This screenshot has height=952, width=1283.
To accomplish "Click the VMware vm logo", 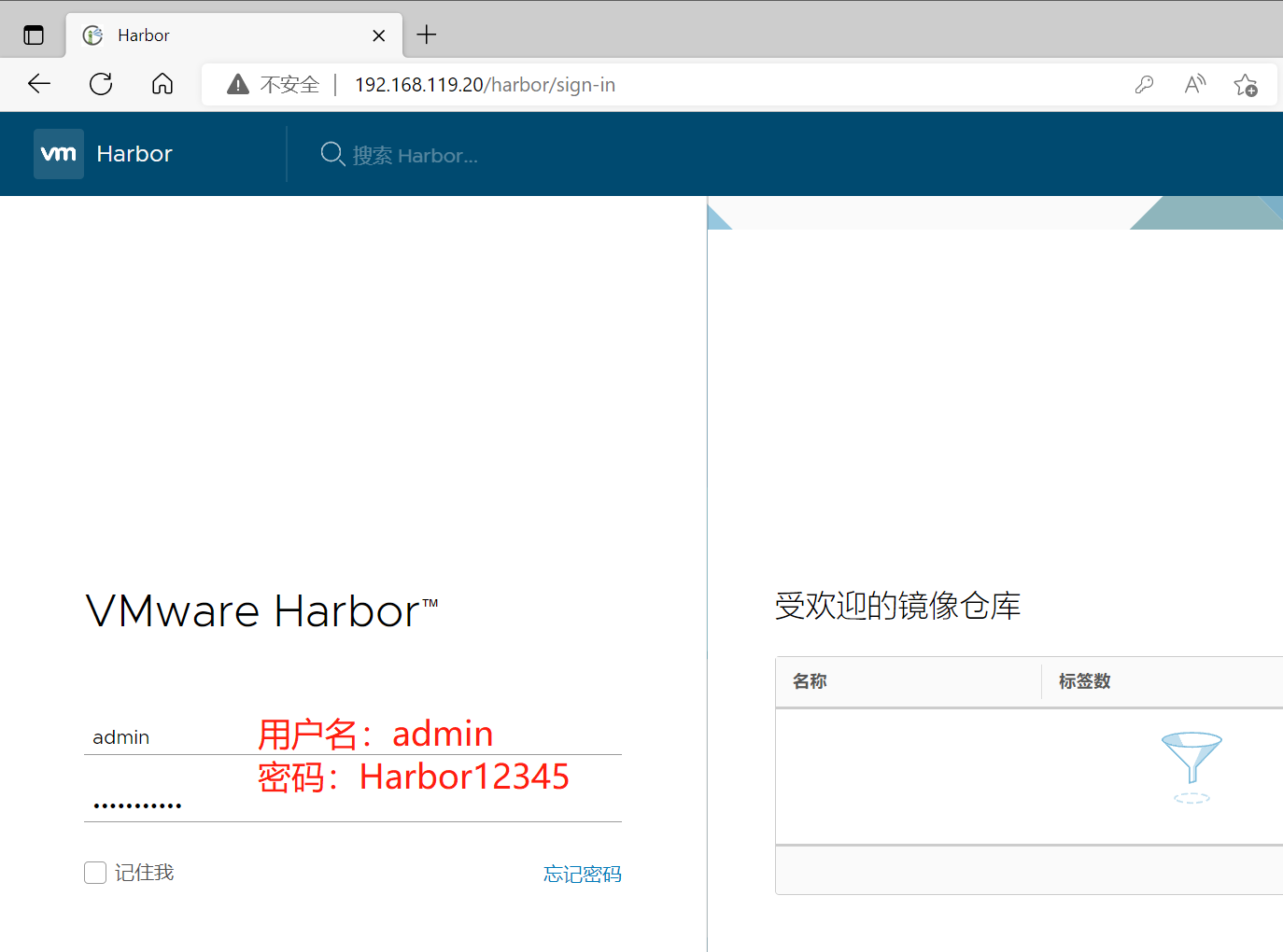I will tap(59, 154).
